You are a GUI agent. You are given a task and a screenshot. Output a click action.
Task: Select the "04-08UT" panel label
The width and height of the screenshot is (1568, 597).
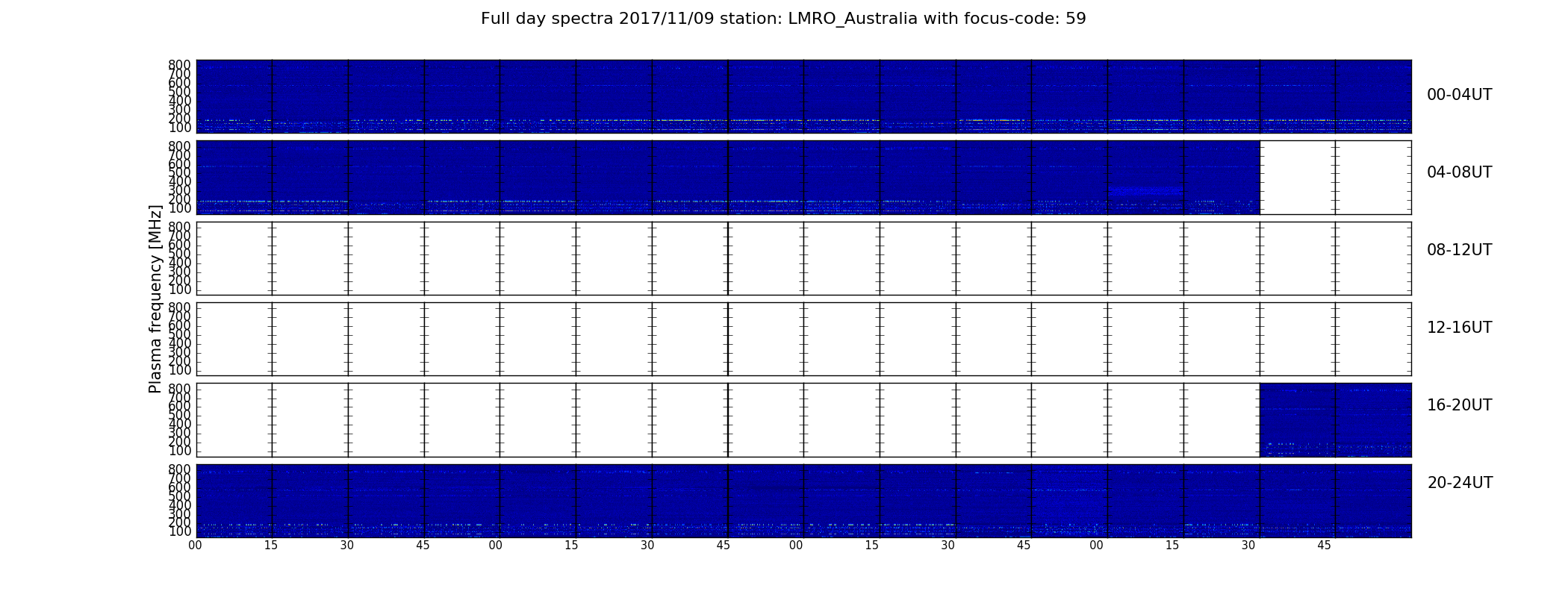[1459, 172]
